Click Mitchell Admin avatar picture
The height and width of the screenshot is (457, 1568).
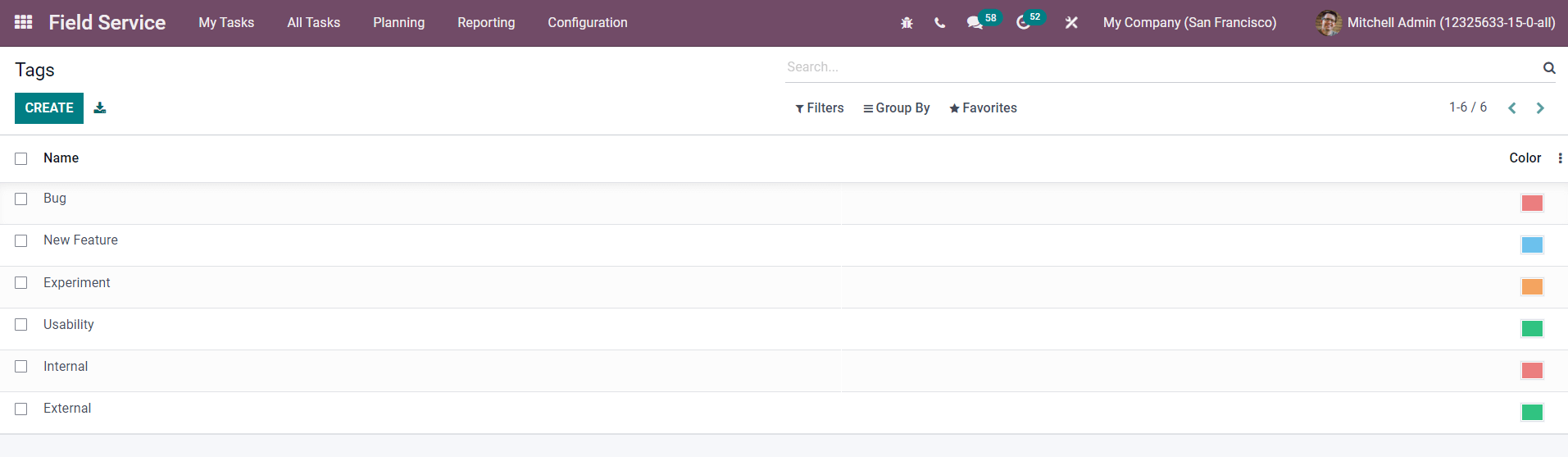click(1329, 23)
